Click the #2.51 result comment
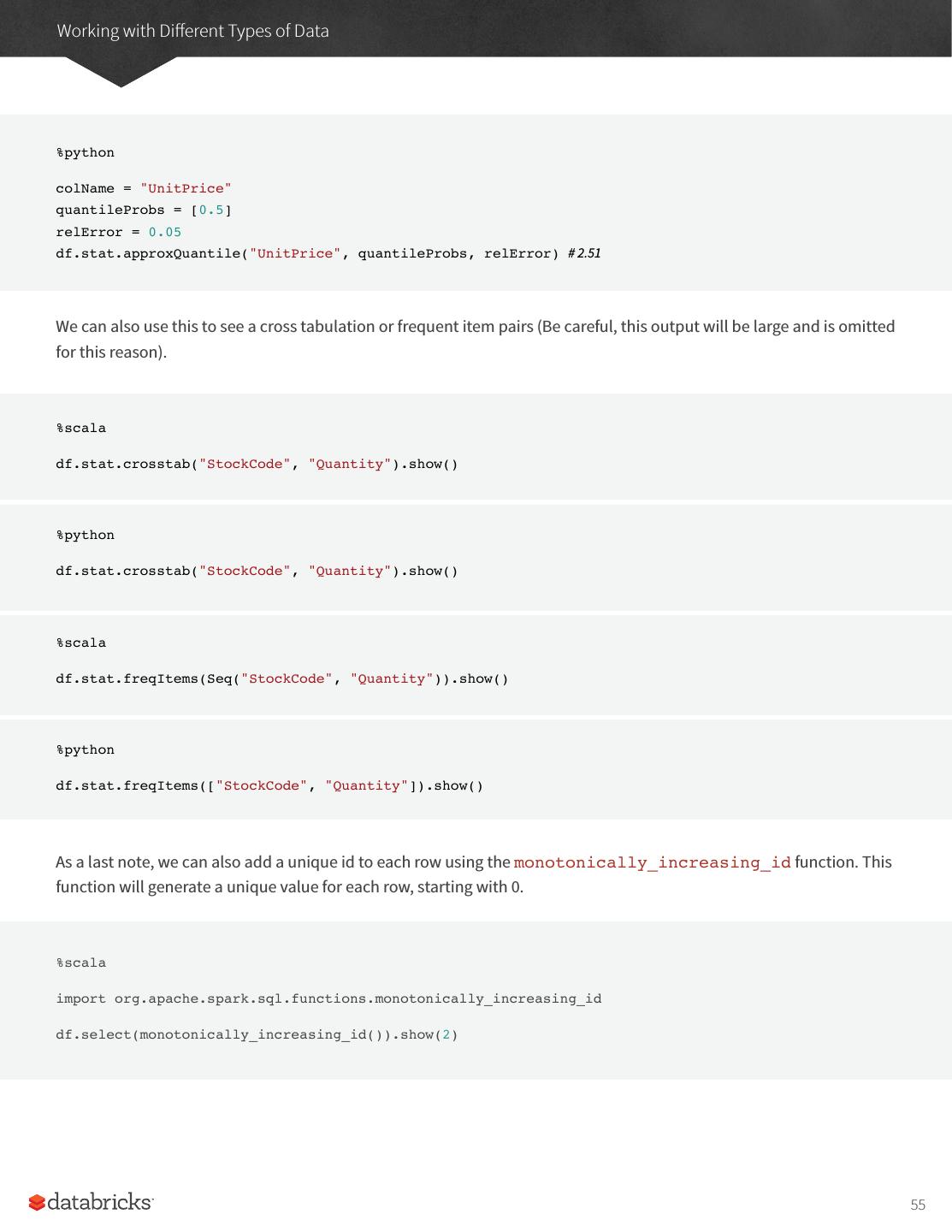This screenshot has height=1232, width=952. pyautogui.click(x=583, y=253)
